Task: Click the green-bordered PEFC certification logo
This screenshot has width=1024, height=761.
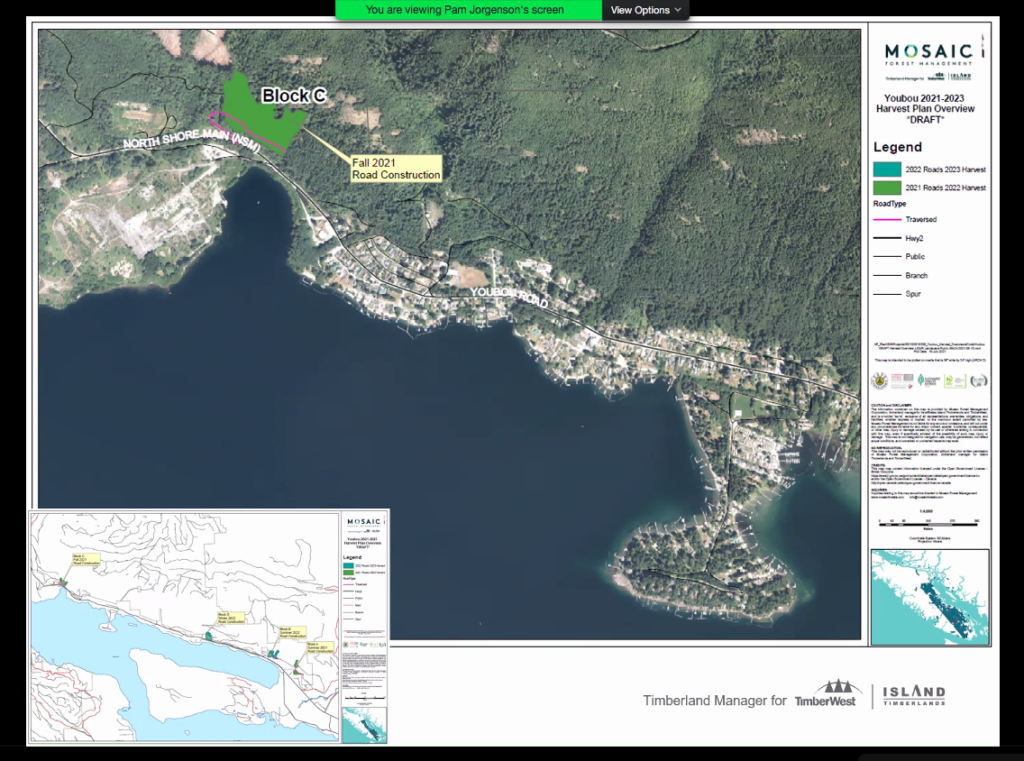Action: click(955, 380)
